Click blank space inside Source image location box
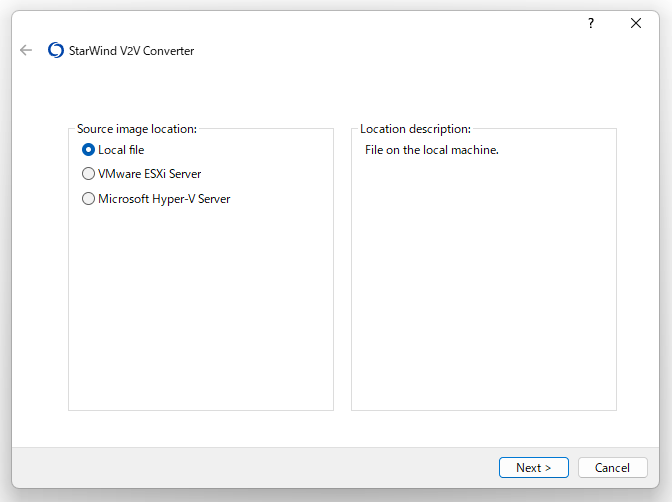Image resolution: width=672 pixels, height=502 pixels. pyautogui.click(x=201, y=309)
